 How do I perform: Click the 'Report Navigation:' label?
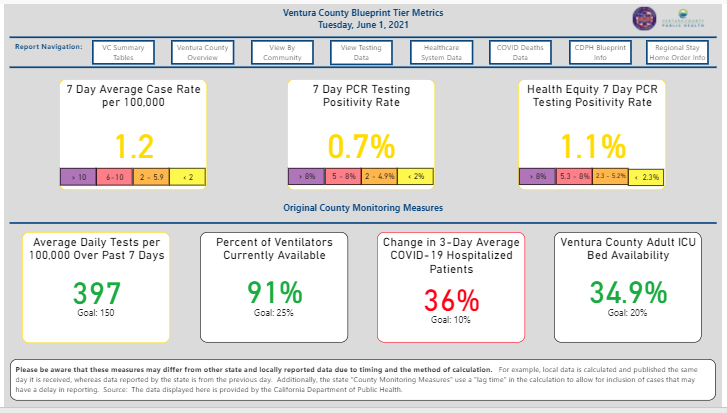click(x=49, y=47)
